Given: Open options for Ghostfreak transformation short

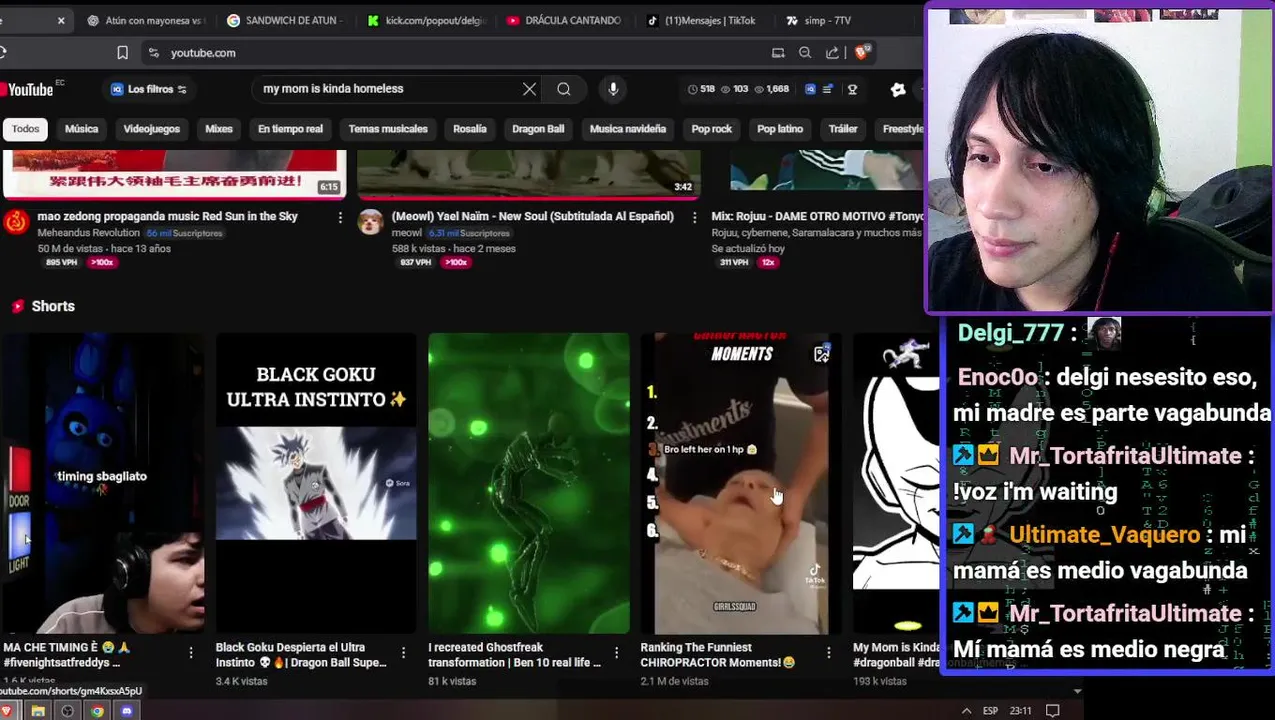Looking at the screenshot, I should point(616,652).
